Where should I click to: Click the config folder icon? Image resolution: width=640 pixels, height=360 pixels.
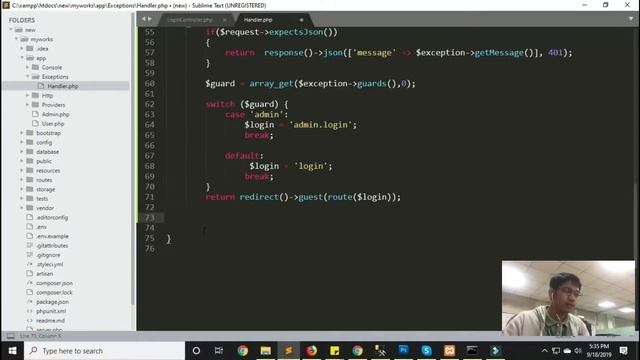tap(30, 142)
